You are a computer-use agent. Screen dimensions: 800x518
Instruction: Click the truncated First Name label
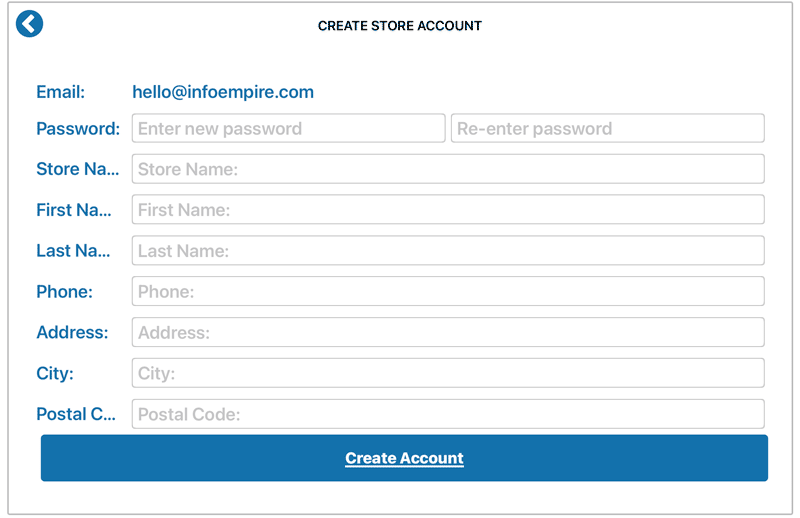(x=74, y=210)
